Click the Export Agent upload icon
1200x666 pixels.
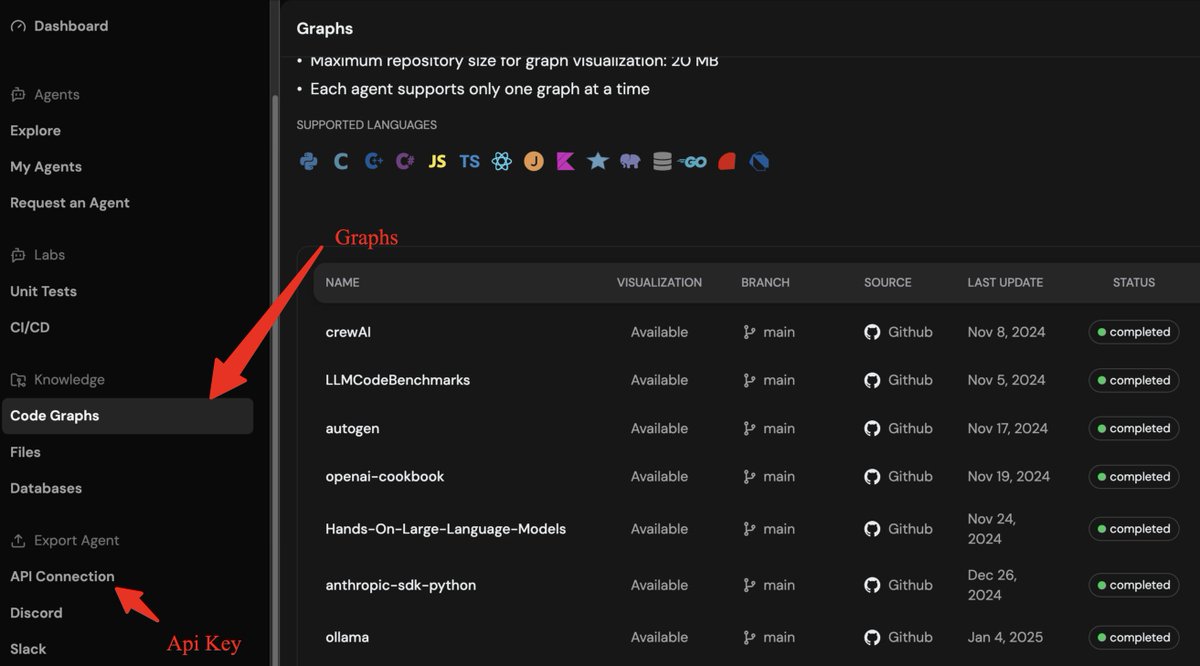(x=18, y=541)
